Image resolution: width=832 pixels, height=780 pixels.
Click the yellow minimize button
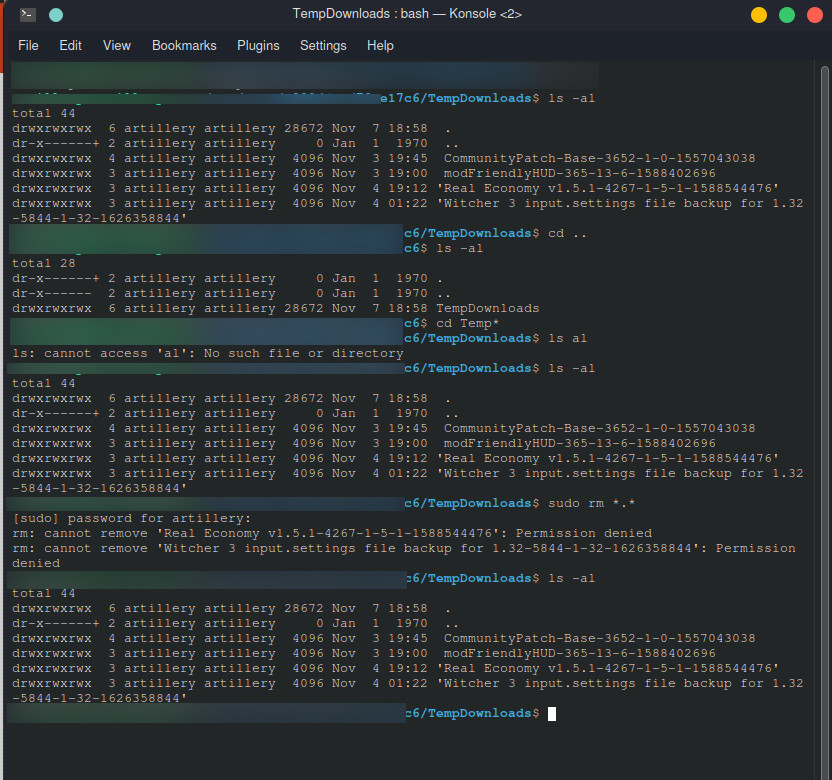(759, 15)
